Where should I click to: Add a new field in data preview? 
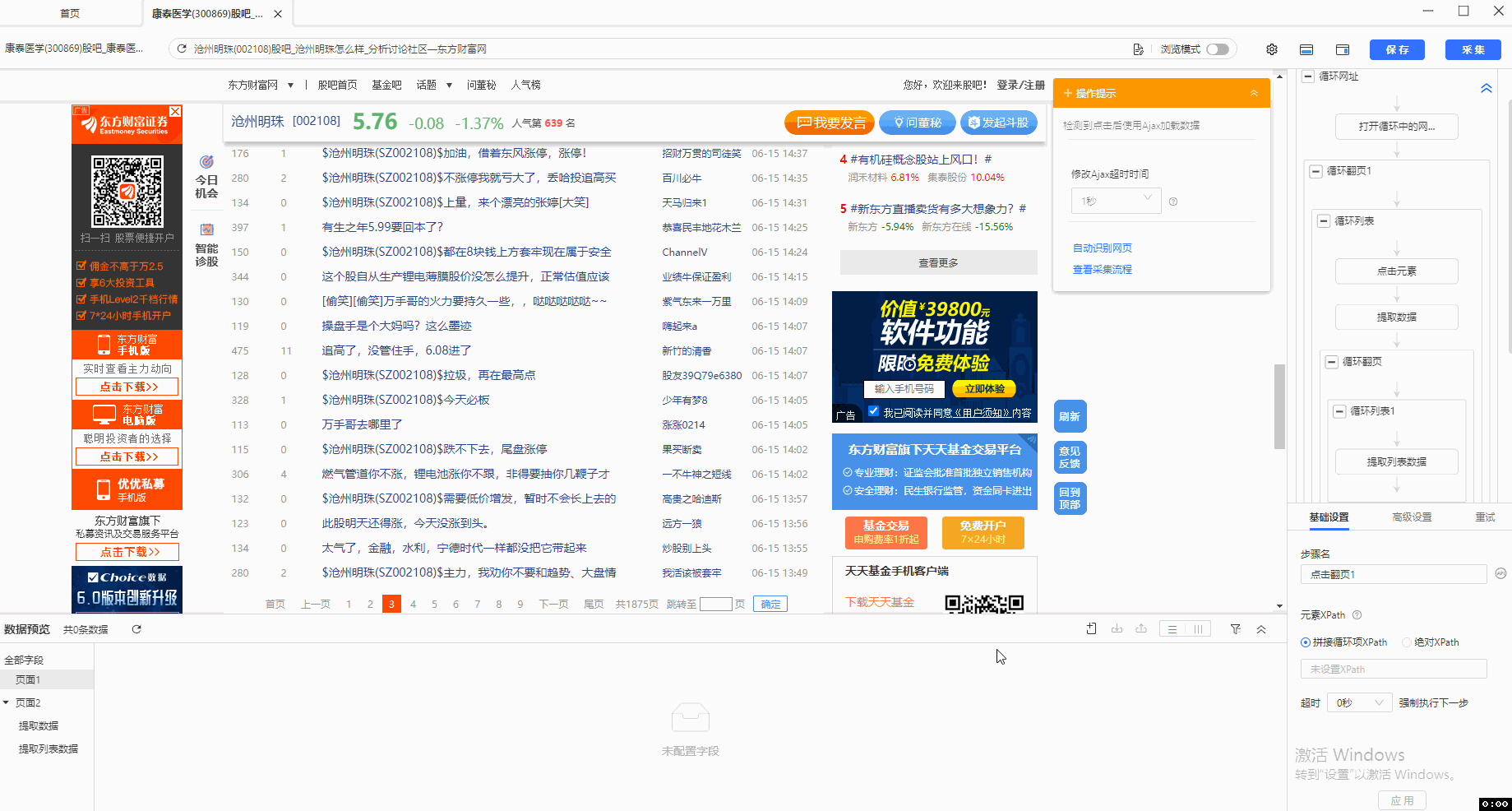pos(1091,629)
